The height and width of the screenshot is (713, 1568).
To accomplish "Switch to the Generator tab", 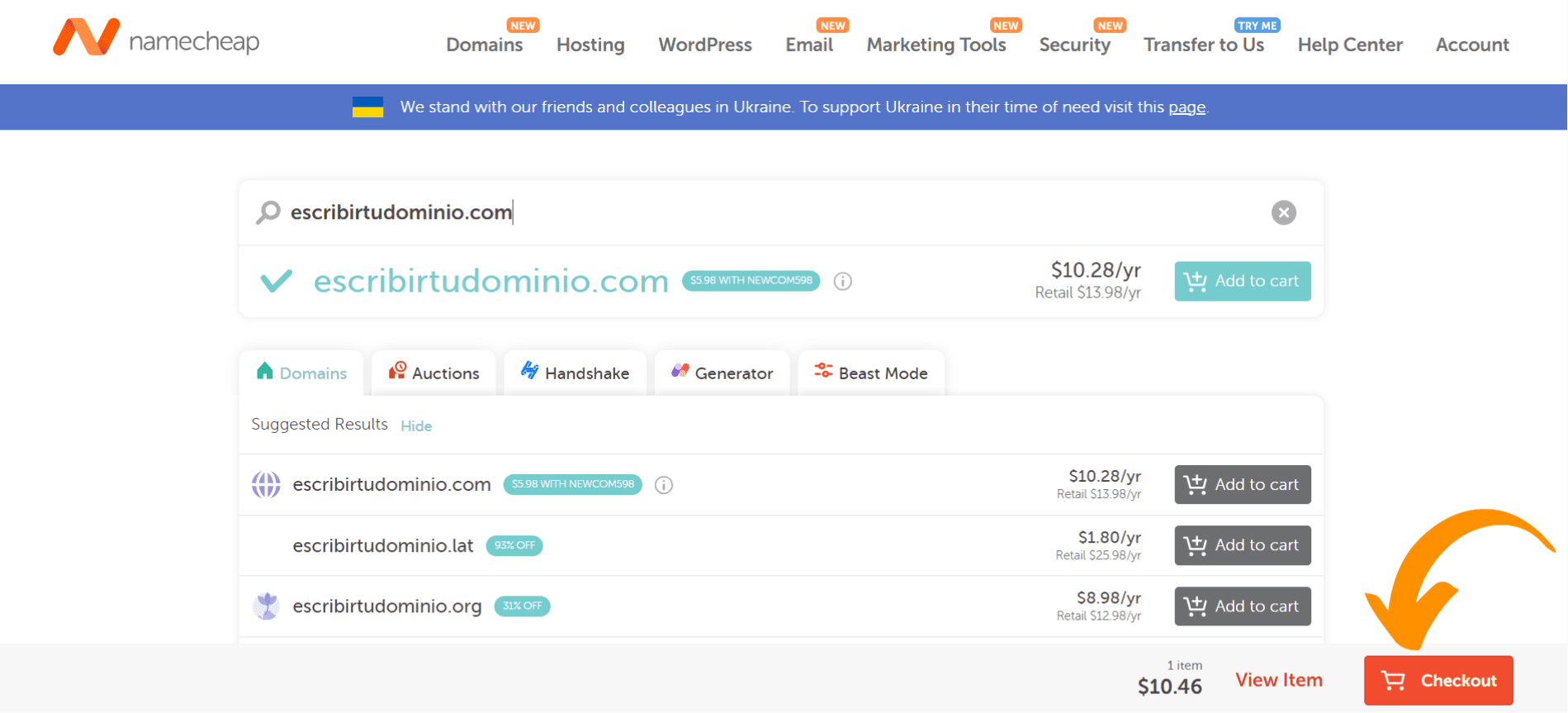I will pos(722,373).
